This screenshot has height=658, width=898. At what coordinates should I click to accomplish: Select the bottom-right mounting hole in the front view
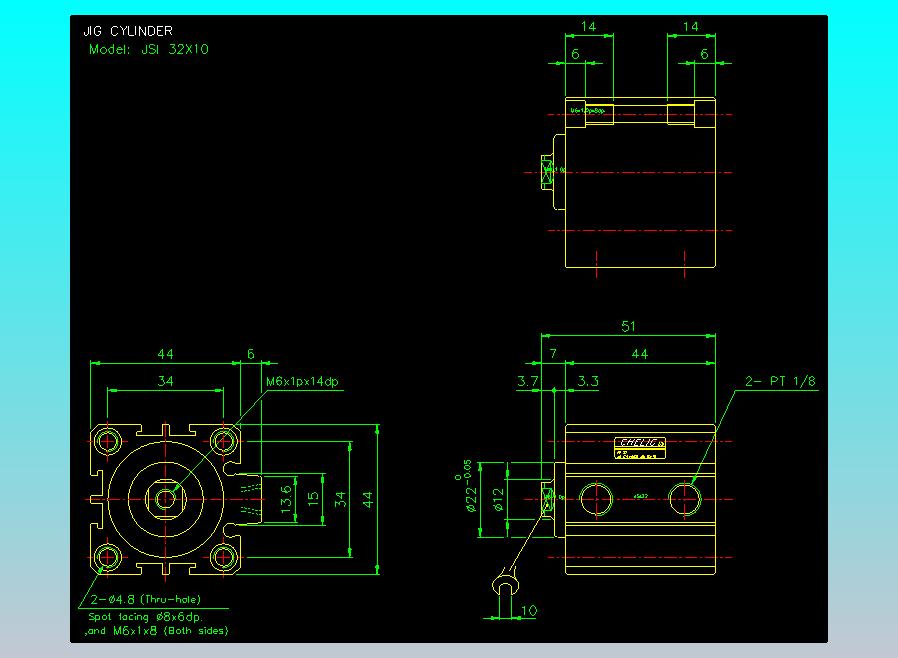click(223, 557)
